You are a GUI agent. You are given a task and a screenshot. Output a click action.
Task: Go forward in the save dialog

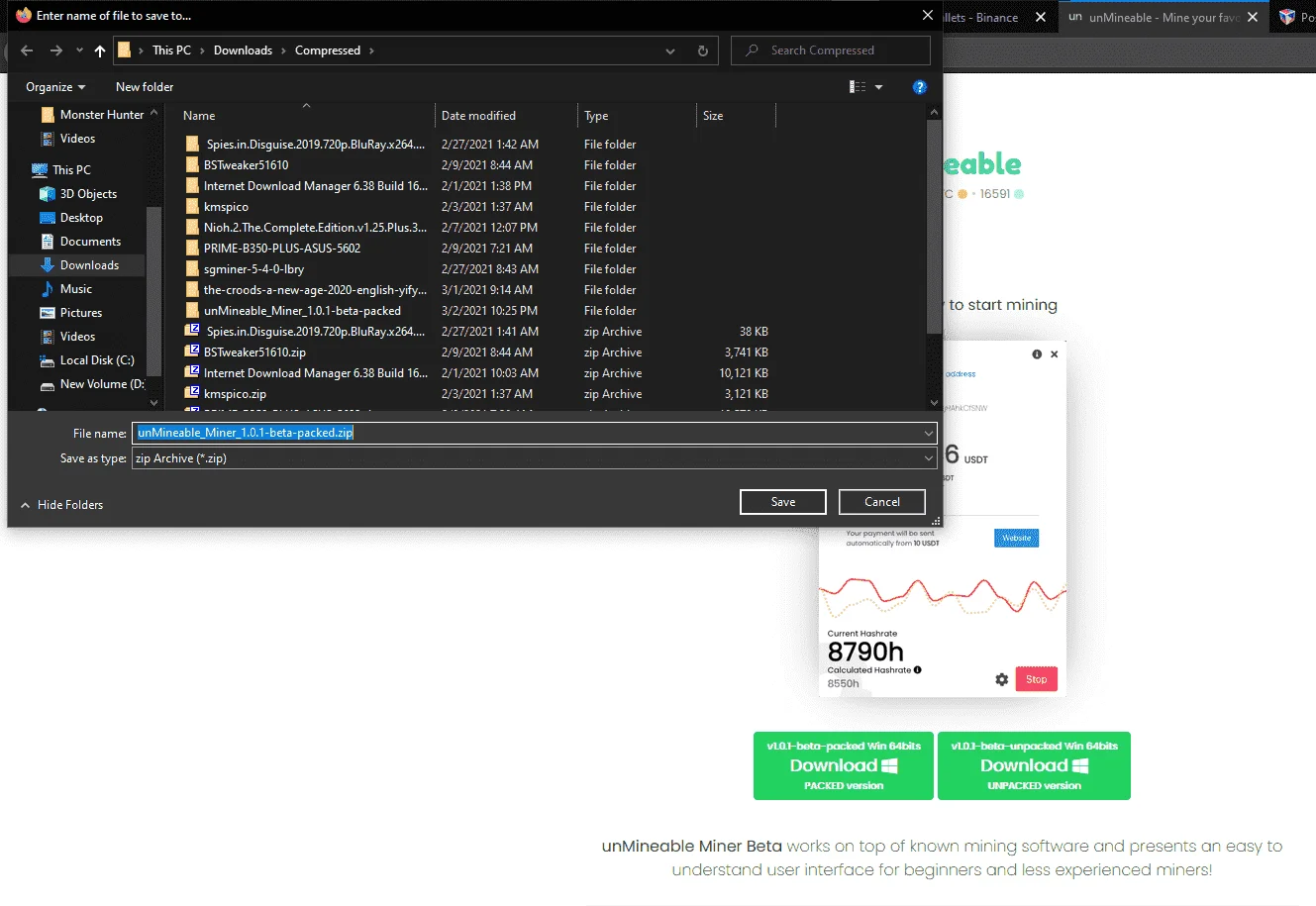click(x=56, y=50)
